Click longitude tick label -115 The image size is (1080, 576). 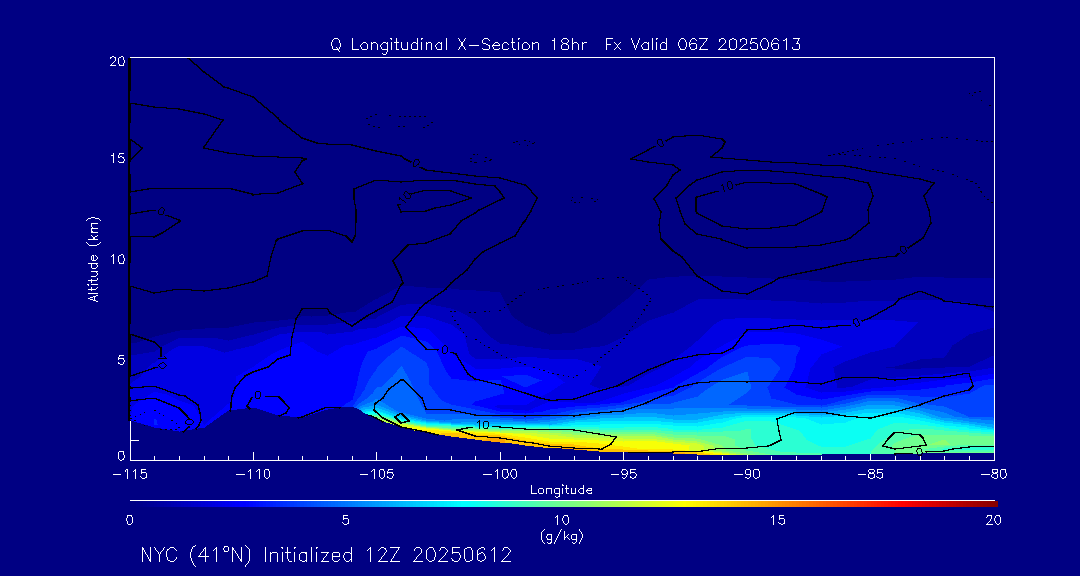tap(130, 474)
